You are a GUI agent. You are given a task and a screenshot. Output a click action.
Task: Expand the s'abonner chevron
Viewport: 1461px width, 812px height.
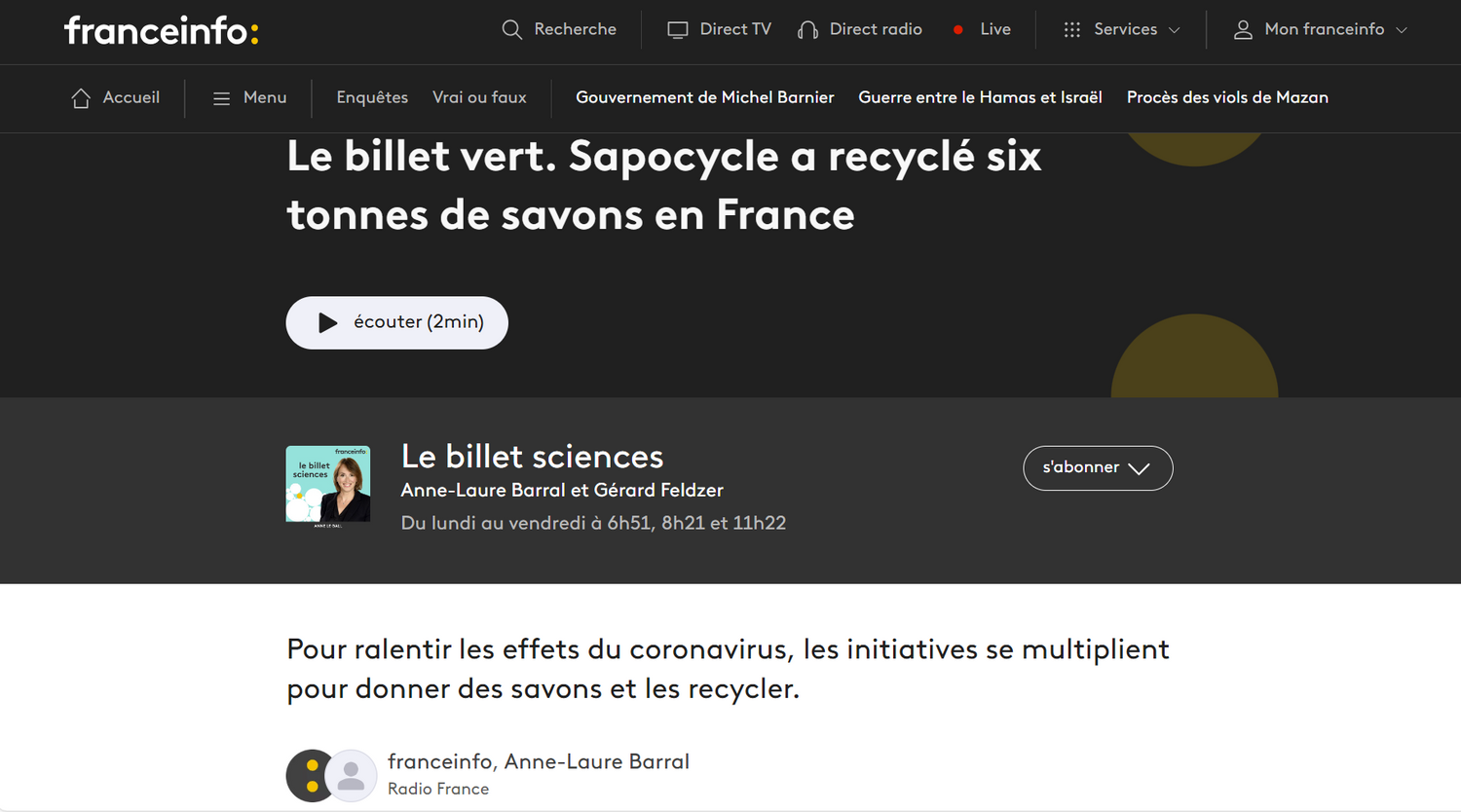[1141, 468]
